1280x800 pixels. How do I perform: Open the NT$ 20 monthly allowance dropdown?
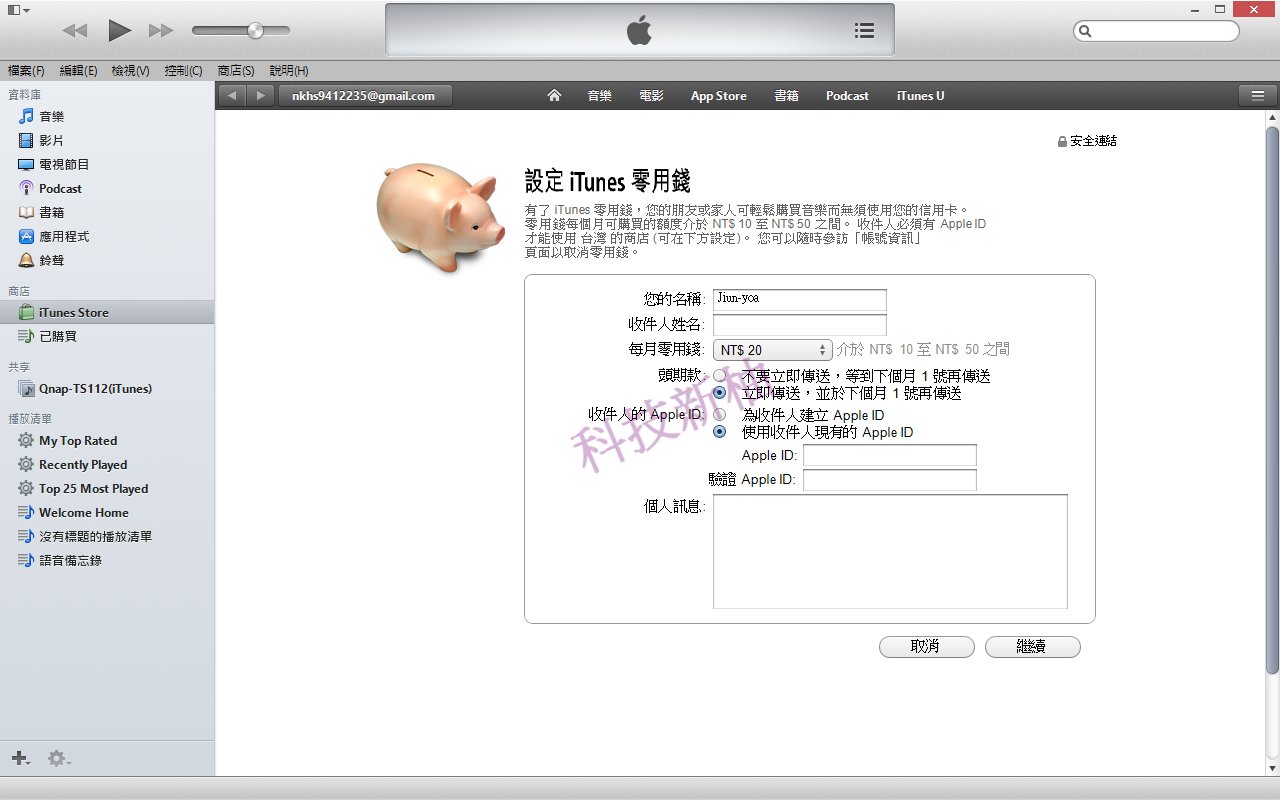[773, 350]
